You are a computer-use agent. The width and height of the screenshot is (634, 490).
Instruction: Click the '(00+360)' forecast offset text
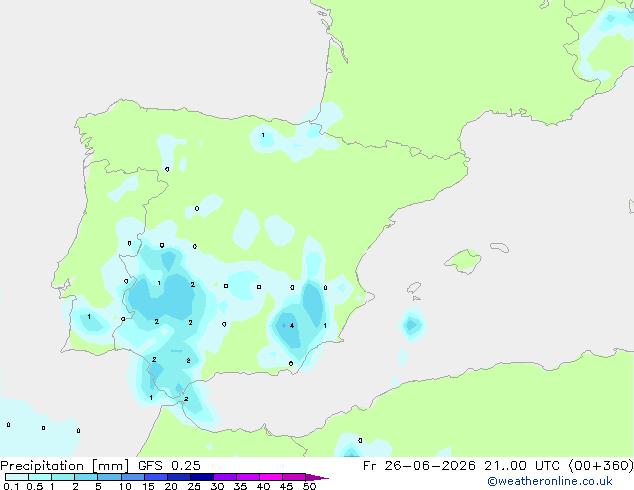click(601, 466)
